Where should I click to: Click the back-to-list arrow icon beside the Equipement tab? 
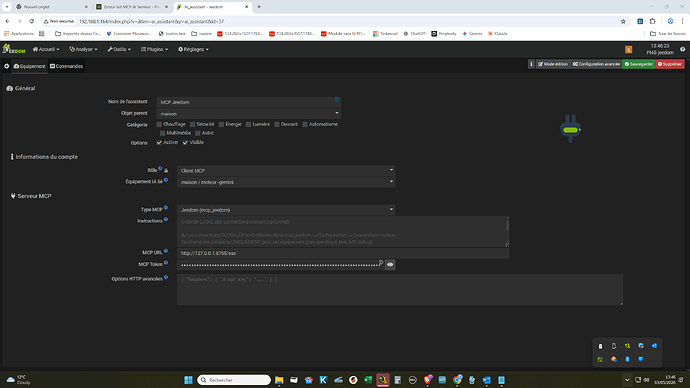[x=7, y=66]
